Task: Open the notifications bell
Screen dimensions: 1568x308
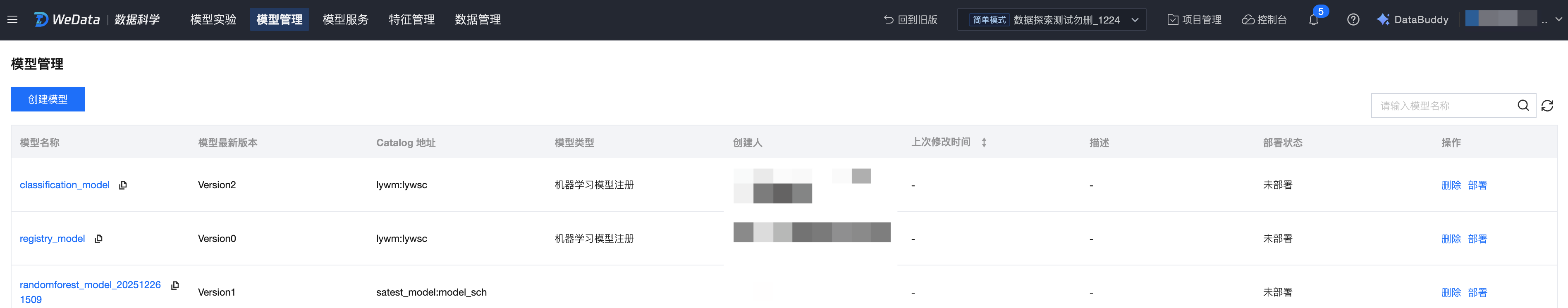Action: (x=1314, y=20)
